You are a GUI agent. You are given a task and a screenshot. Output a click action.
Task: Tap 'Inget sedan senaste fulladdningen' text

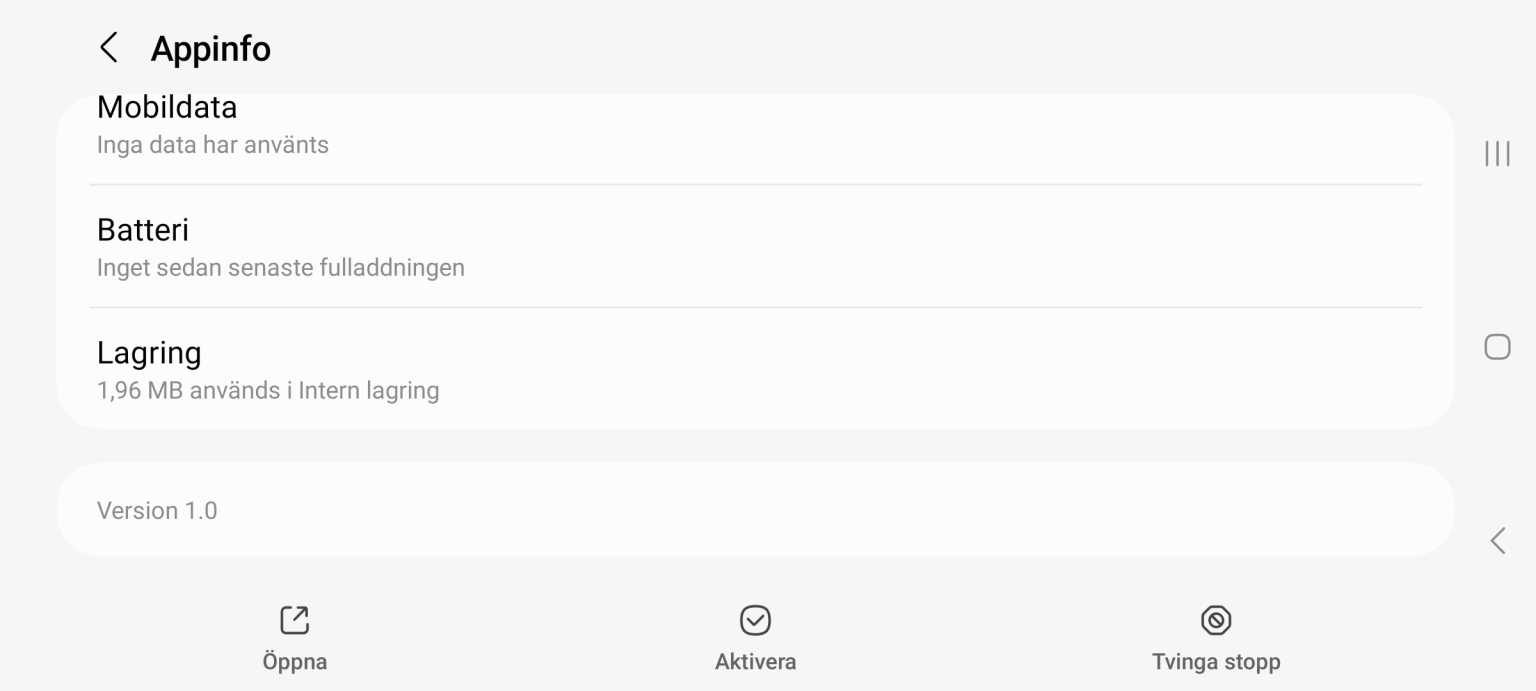pos(281,267)
